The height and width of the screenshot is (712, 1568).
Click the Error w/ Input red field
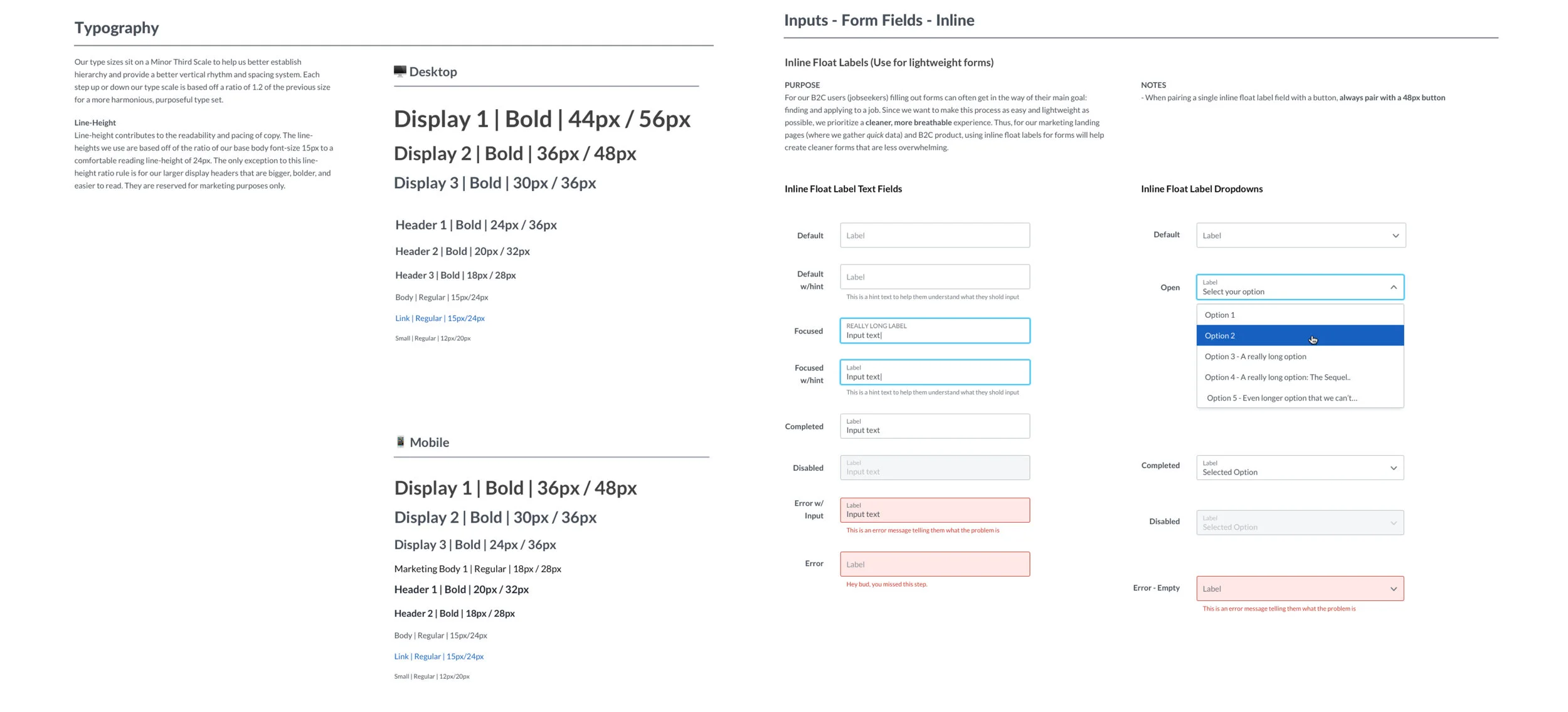click(x=935, y=510)
